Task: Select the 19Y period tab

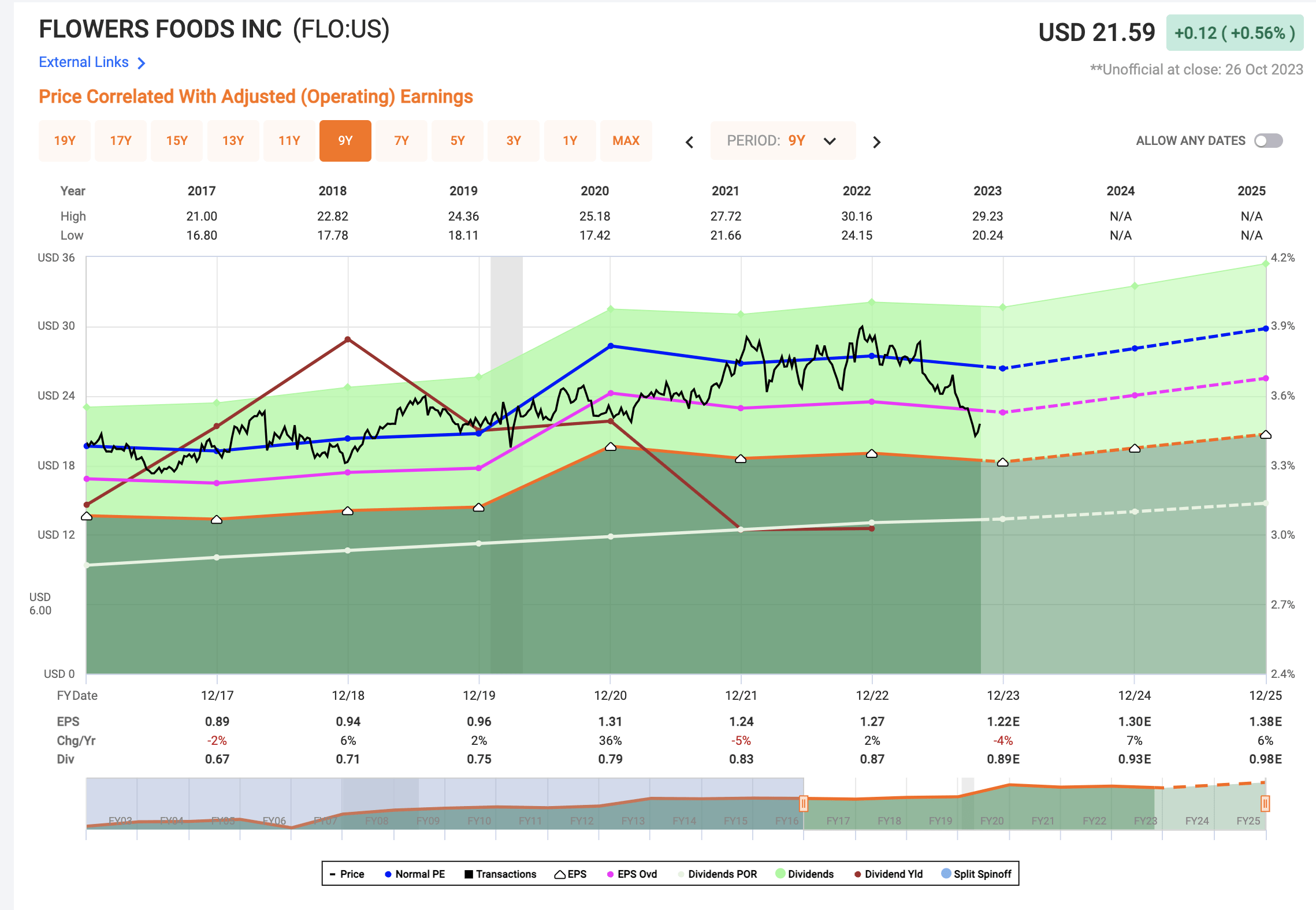Action: pos(65,141)
